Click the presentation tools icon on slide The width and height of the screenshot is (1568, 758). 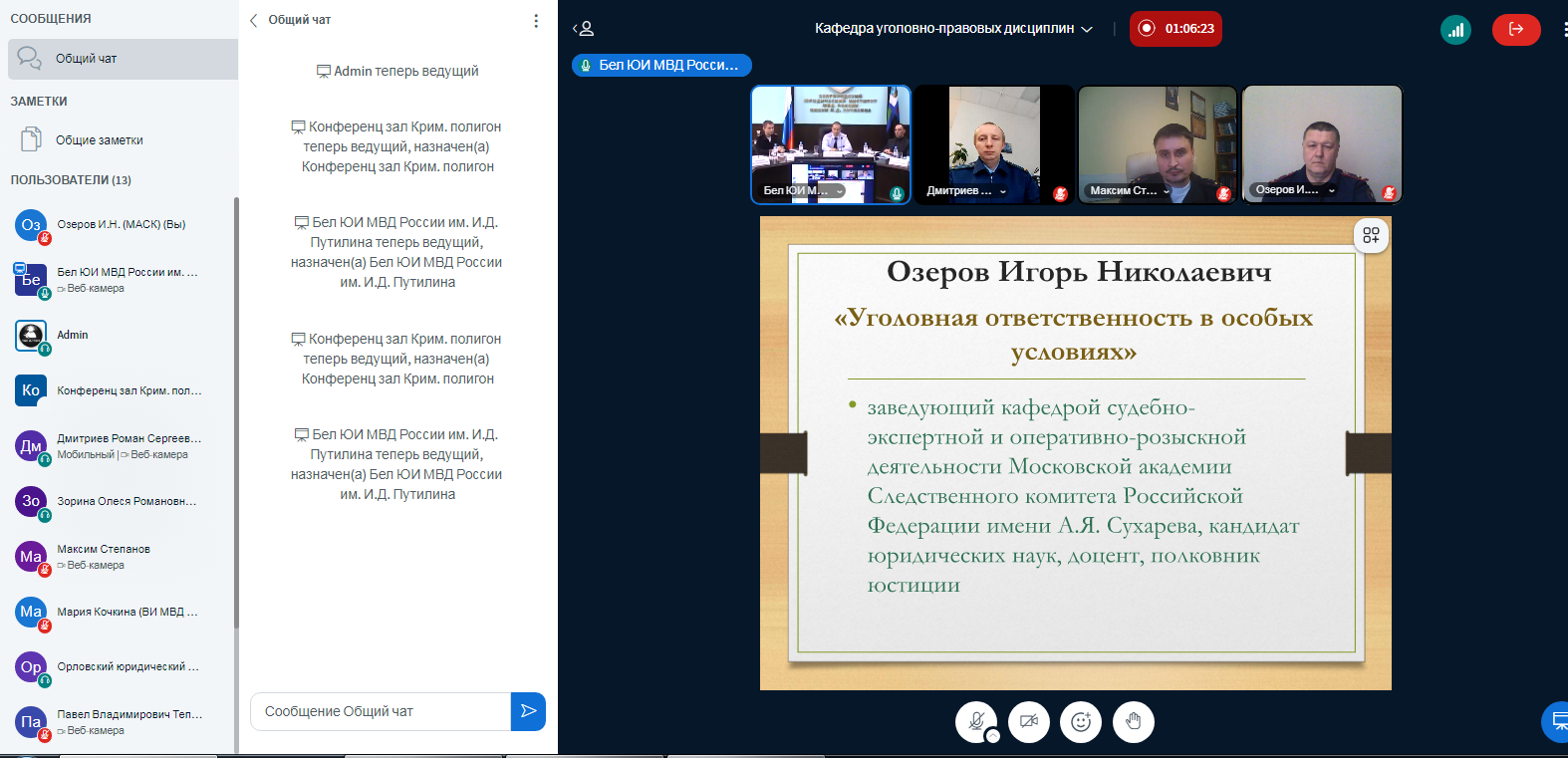click(x=1371, y=235)
